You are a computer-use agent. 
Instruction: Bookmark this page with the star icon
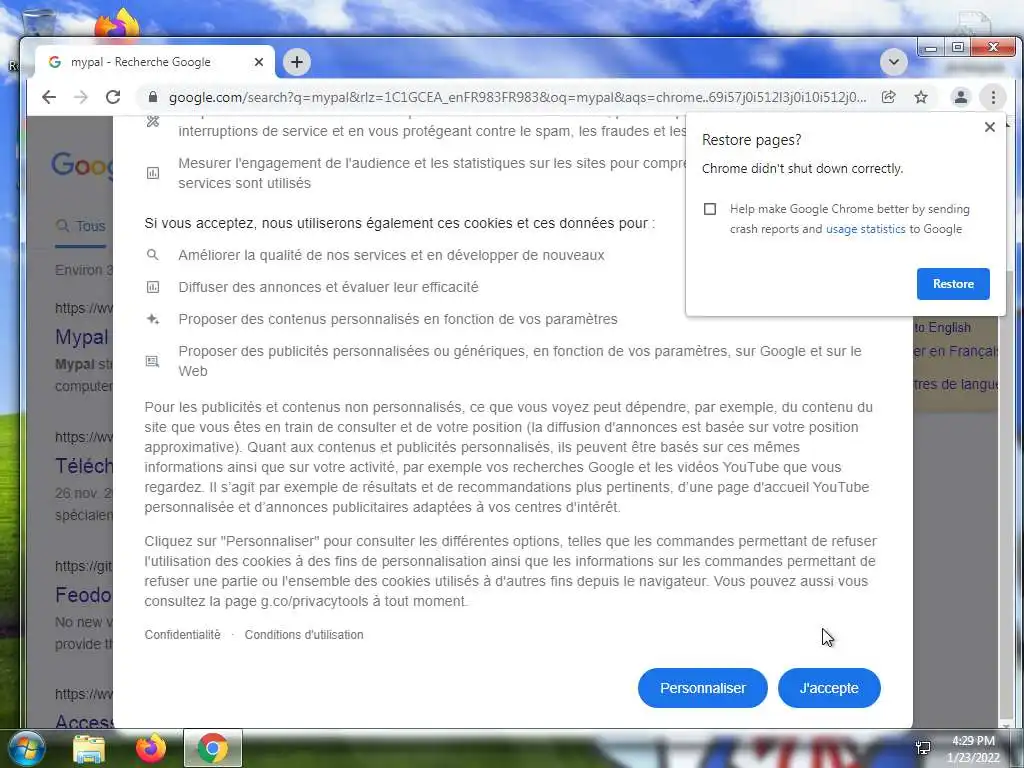pos(921,97)
